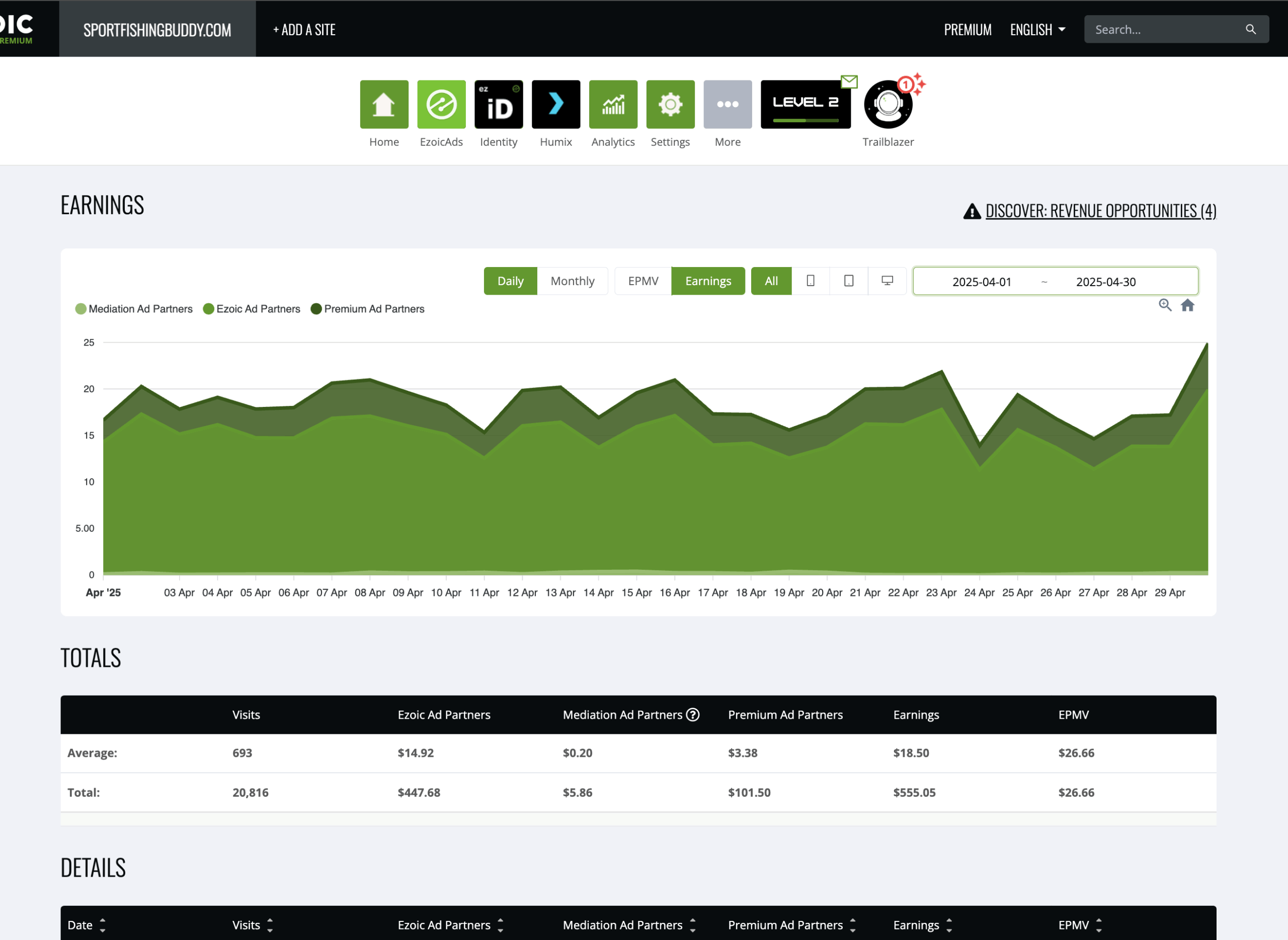Click the search magnifier icon
This screenshot has width=1288, height=940.
[1251, 30]
